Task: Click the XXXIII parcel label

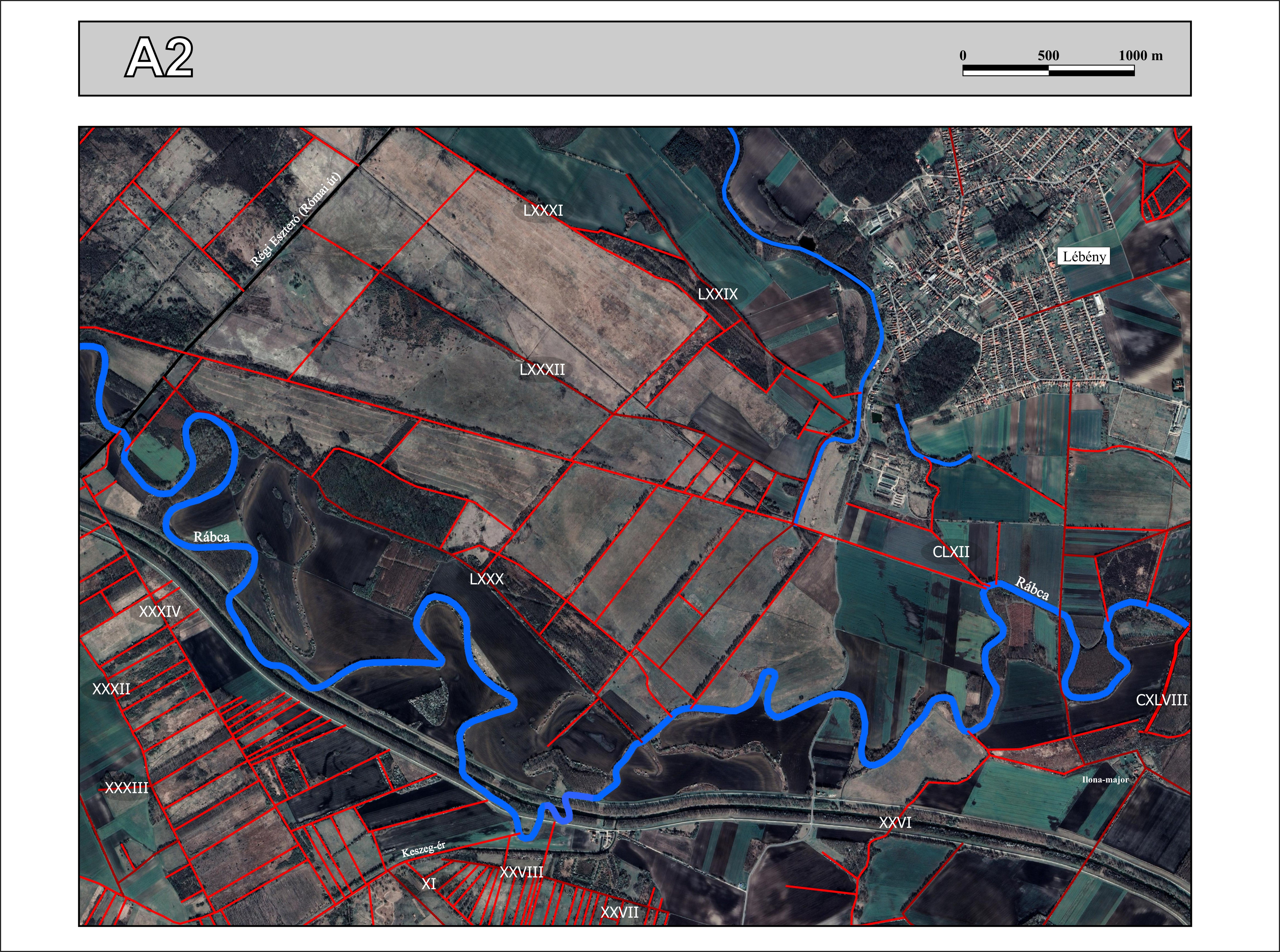Action: 126,788
